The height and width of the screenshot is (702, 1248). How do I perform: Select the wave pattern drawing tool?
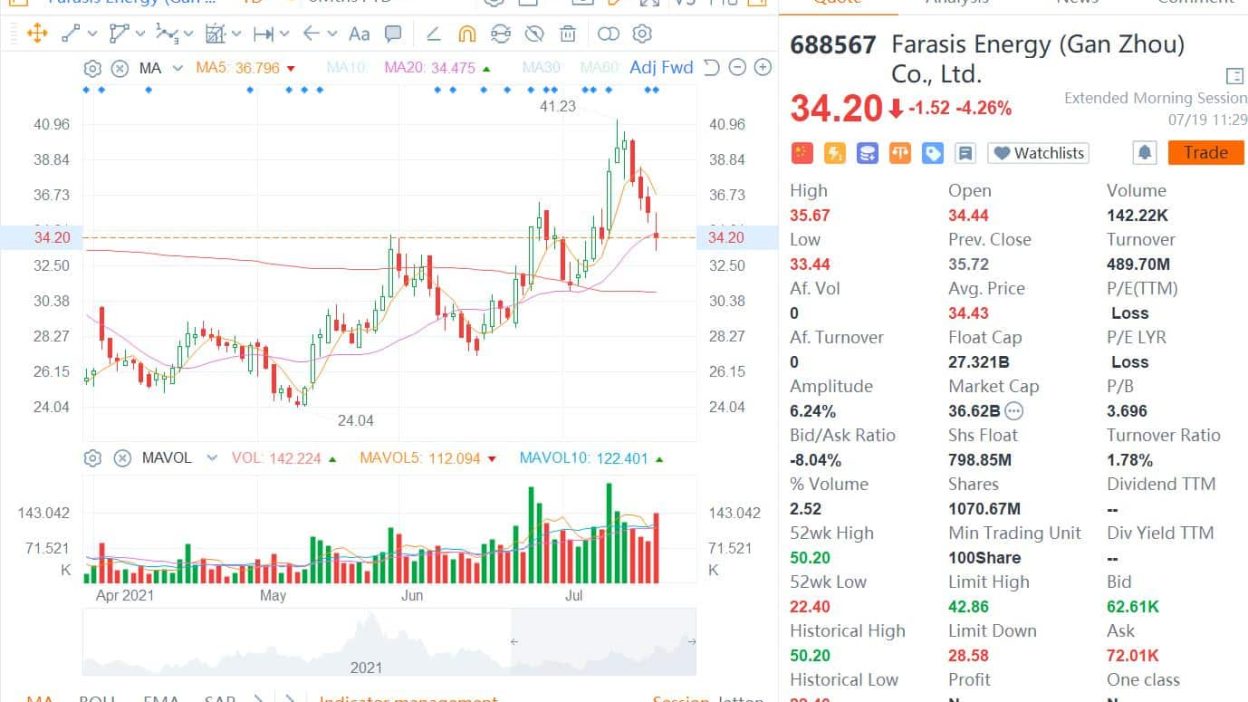(167, 34)
